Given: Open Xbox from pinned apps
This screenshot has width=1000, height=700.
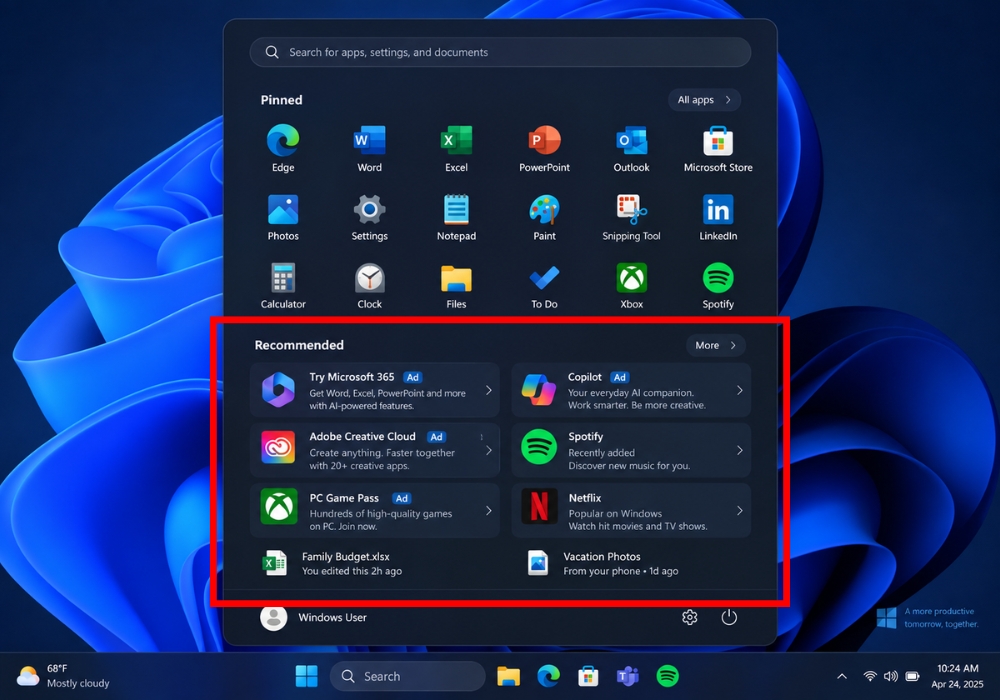Looking at the screenshot, I should pos(631,286).
